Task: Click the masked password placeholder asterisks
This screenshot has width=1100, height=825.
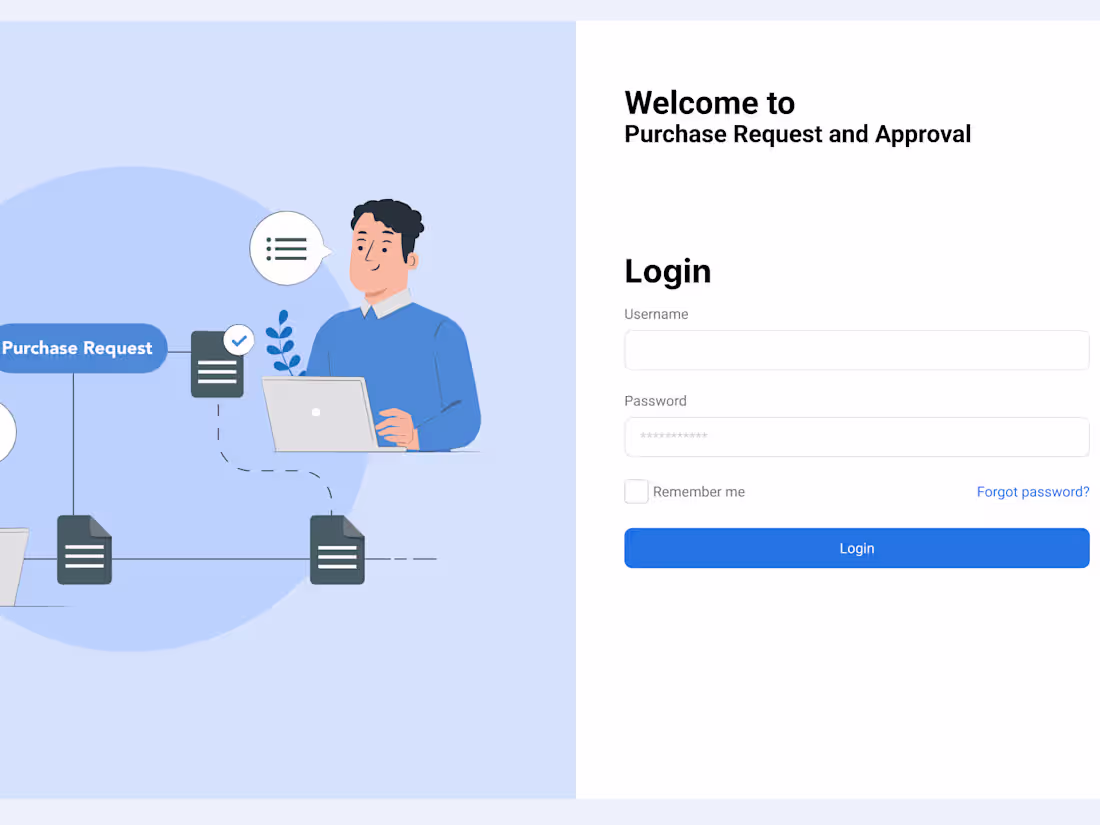Action: (671, 437)
